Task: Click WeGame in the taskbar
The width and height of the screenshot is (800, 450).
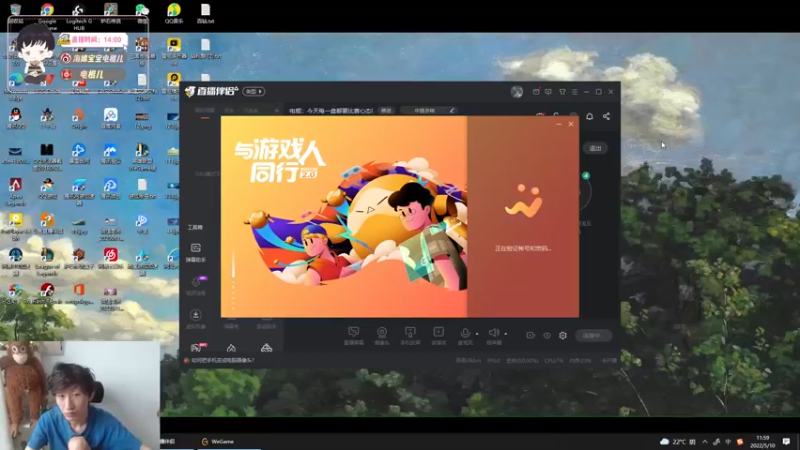Action: click(218, 442)
